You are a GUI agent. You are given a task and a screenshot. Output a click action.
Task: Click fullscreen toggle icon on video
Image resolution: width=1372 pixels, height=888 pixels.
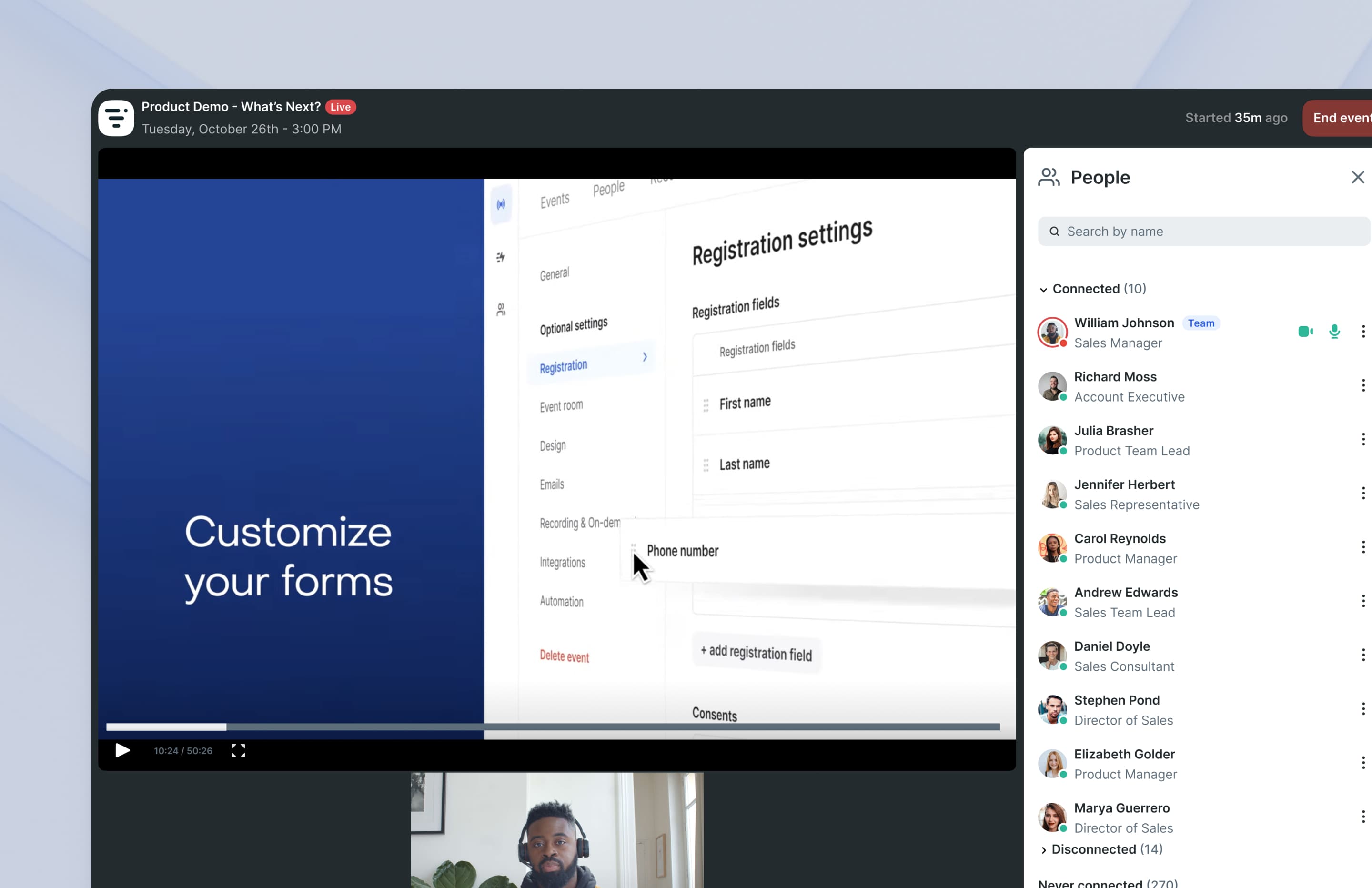coord(238,750)
